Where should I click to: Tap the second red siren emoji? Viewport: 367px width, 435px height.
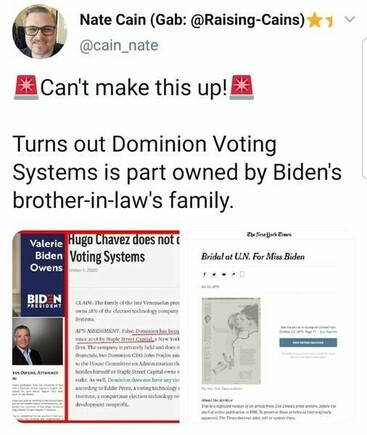coord(242,88)
